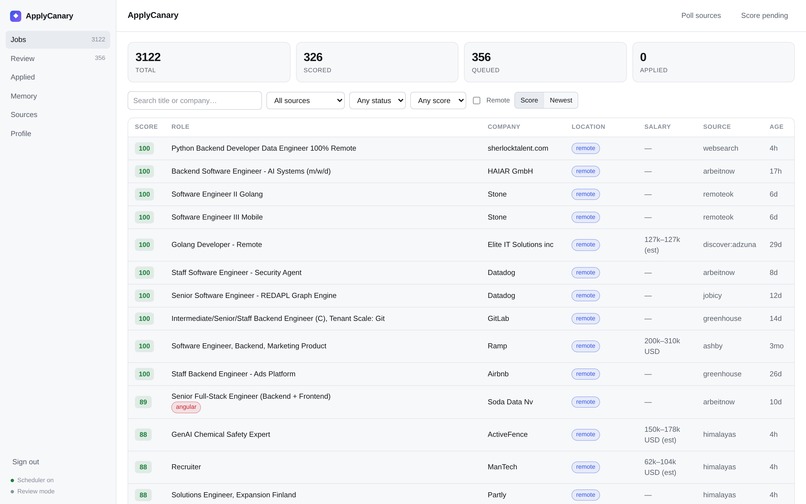This screenshot has height=504, width=806.
Task: Click Score pending button
Action: 764,15
